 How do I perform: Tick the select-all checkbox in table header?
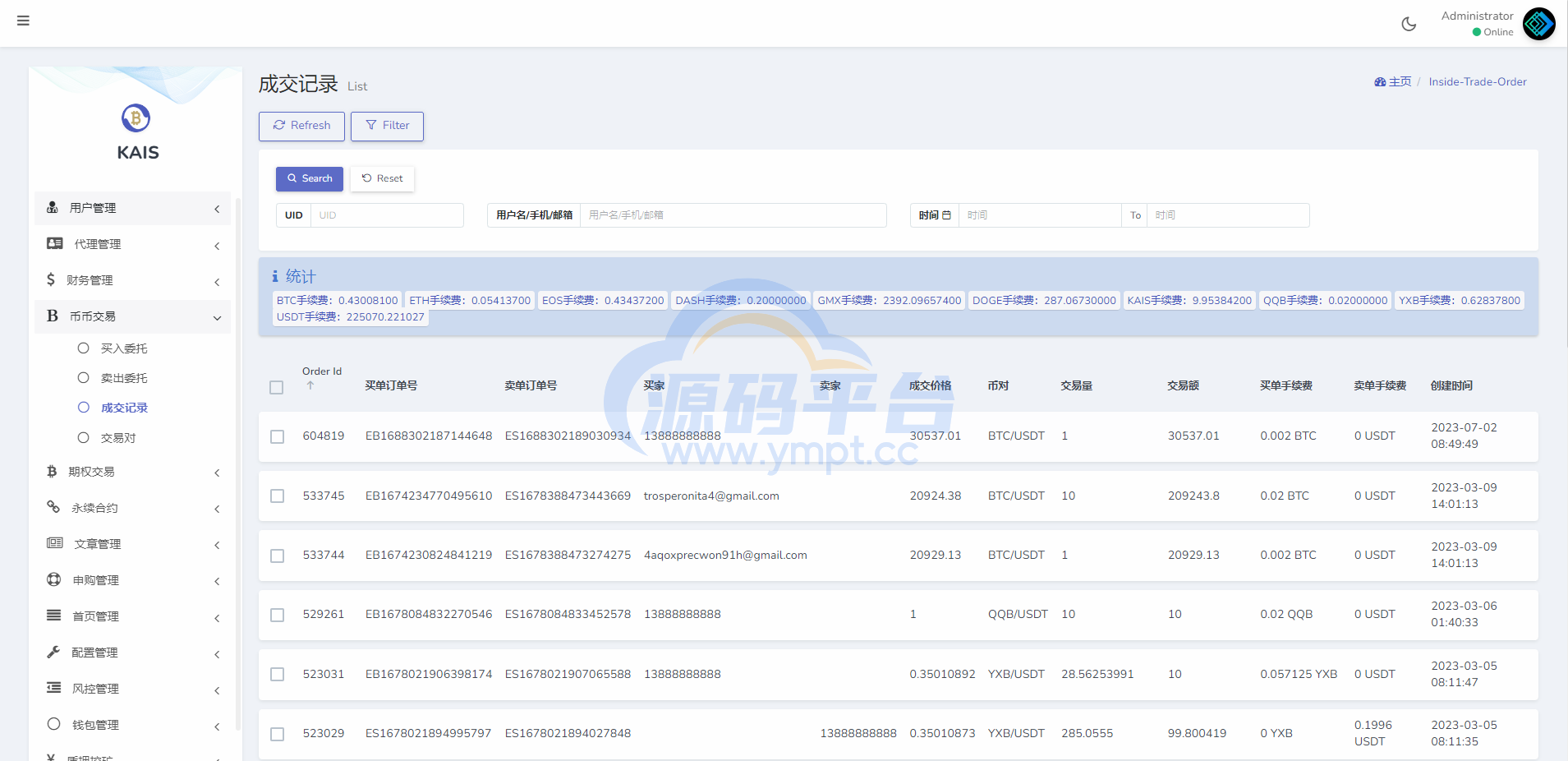(277, 387)
